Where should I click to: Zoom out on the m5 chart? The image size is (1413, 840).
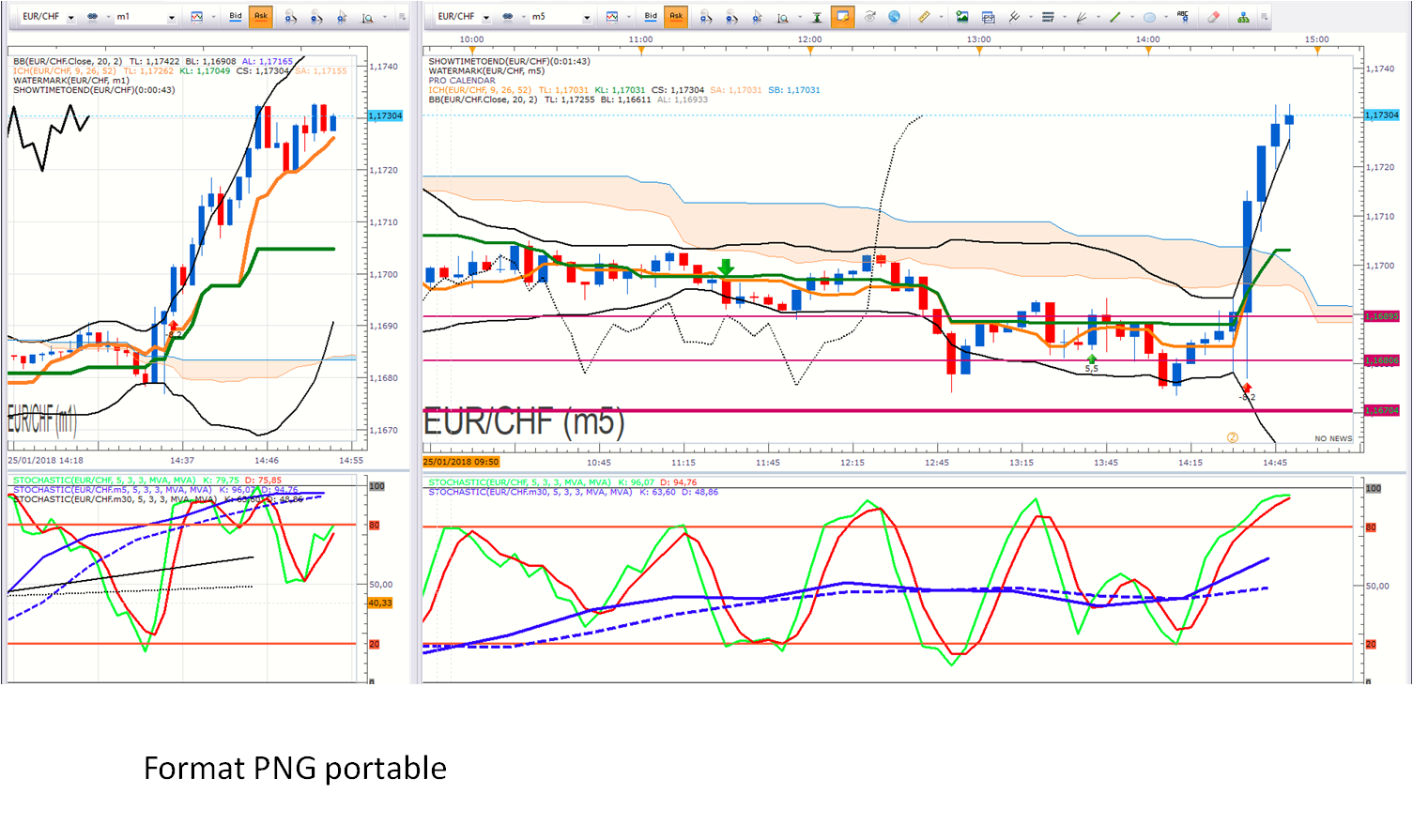coord(731,17)
